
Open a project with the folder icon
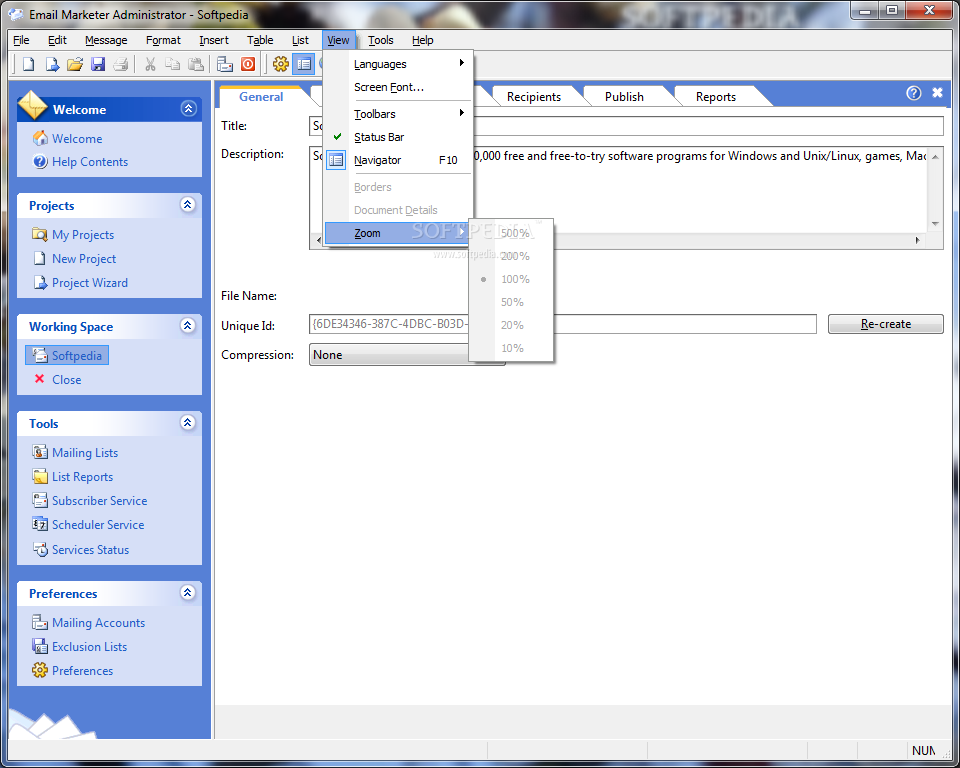75,64
